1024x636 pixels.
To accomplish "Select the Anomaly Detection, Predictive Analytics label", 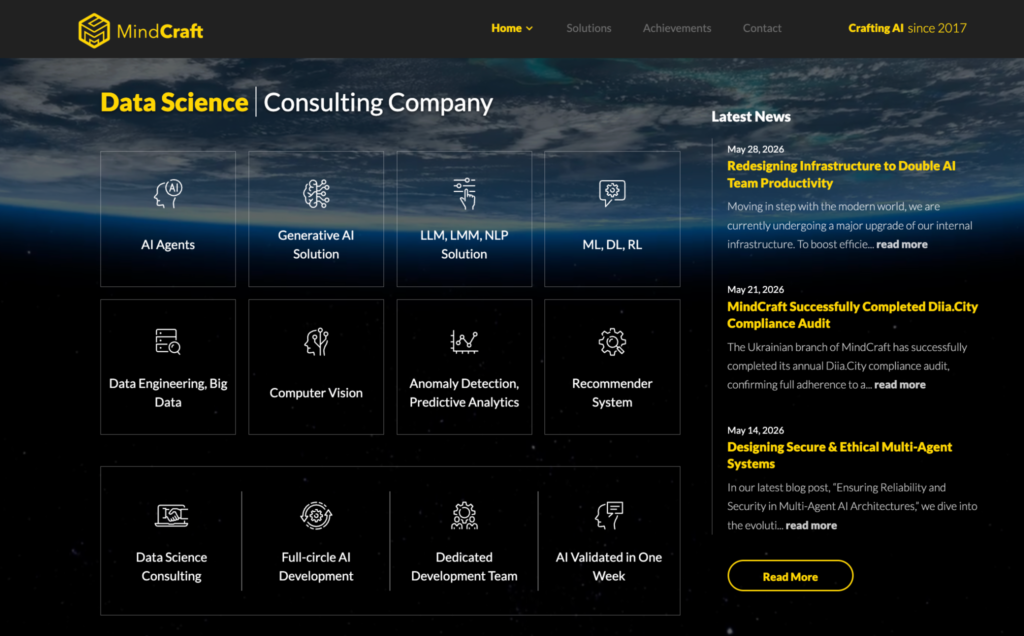I will click(x=464, y=392).
